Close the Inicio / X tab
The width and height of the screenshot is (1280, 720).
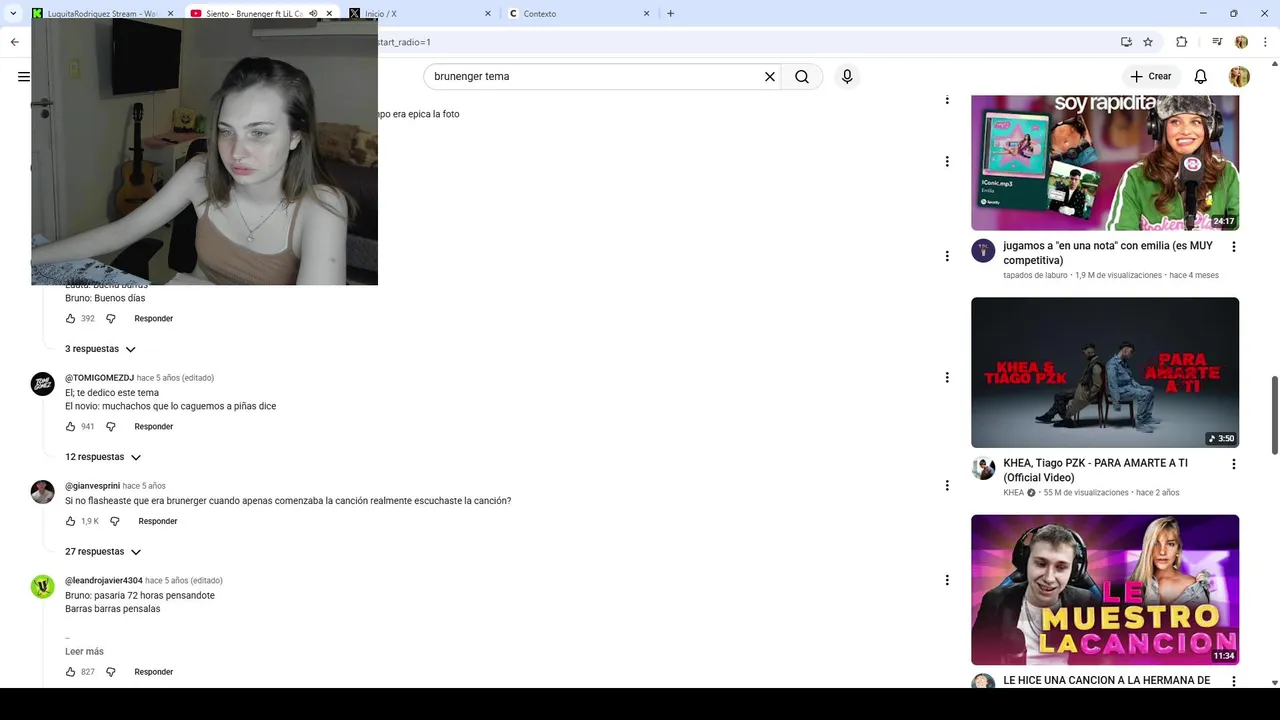pyautogui.click(x=488, y=14)
